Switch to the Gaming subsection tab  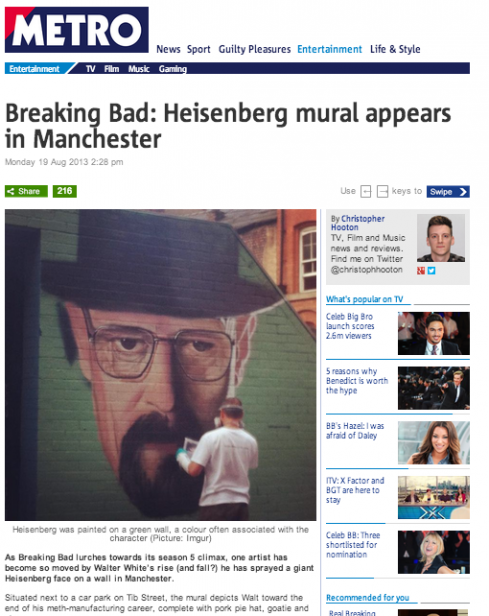tap(173, 69)
